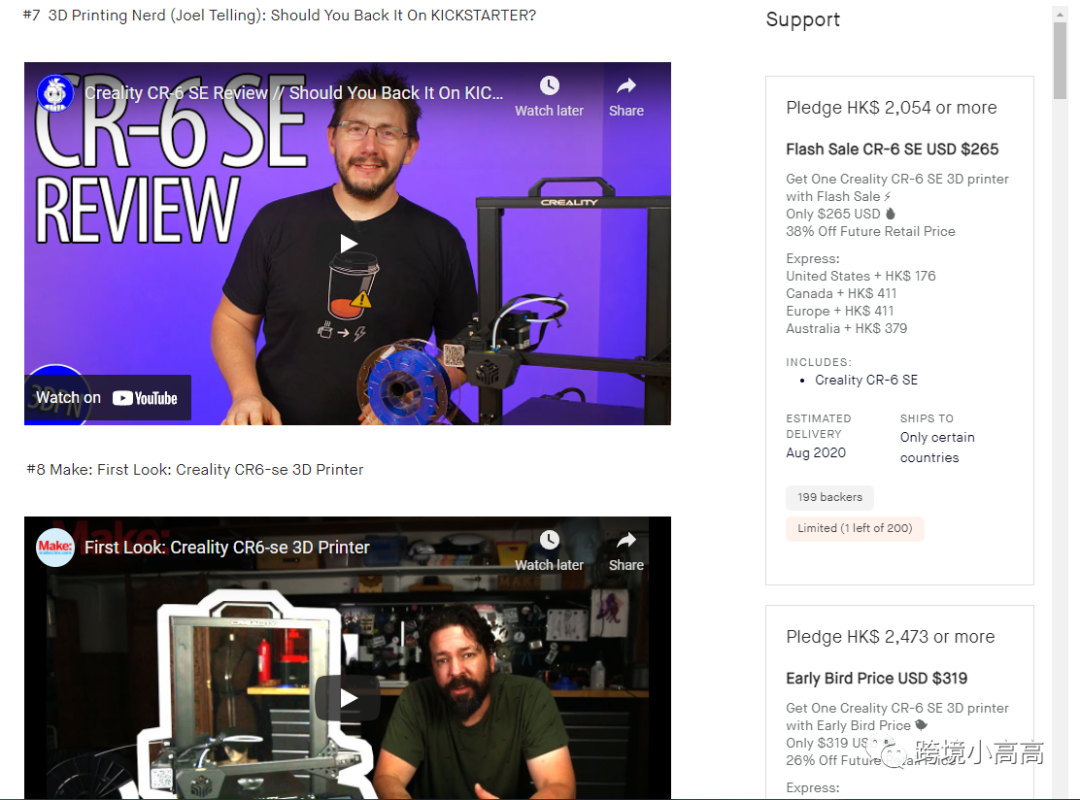This screenshot has height=800, width=1080.
Task: Click United States + HK$ 176 shipping line
Action: point(860,276)
